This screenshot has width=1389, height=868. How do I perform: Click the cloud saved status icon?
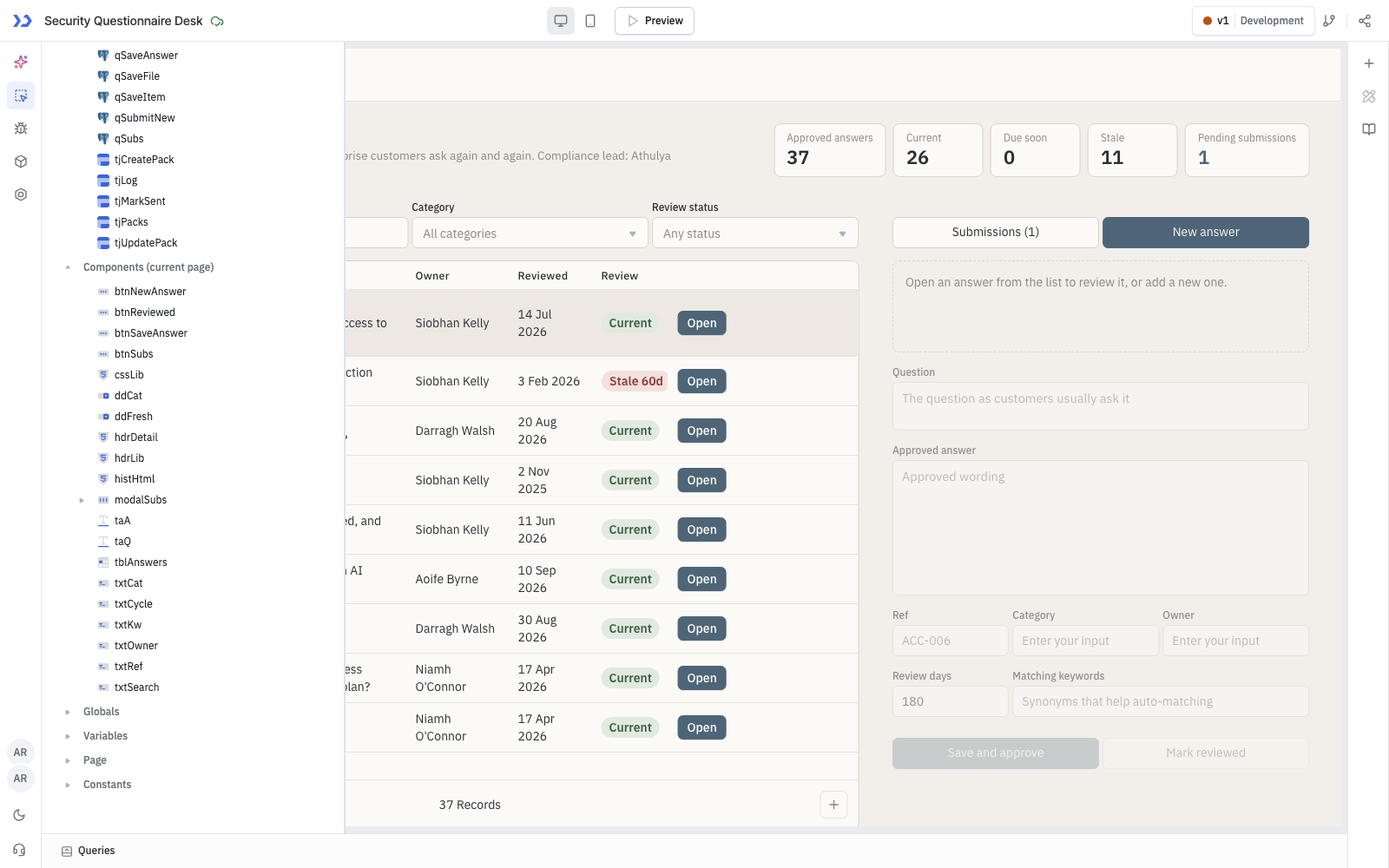(x=217, y=21)
